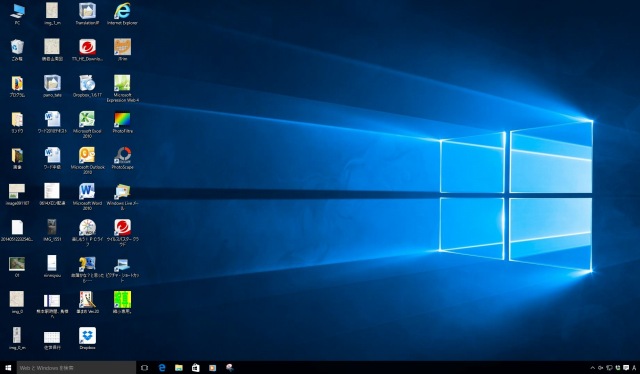Select the Dropbox shortcut icon
The height and width of the screenshot is (374, 640).
point(87,338)
